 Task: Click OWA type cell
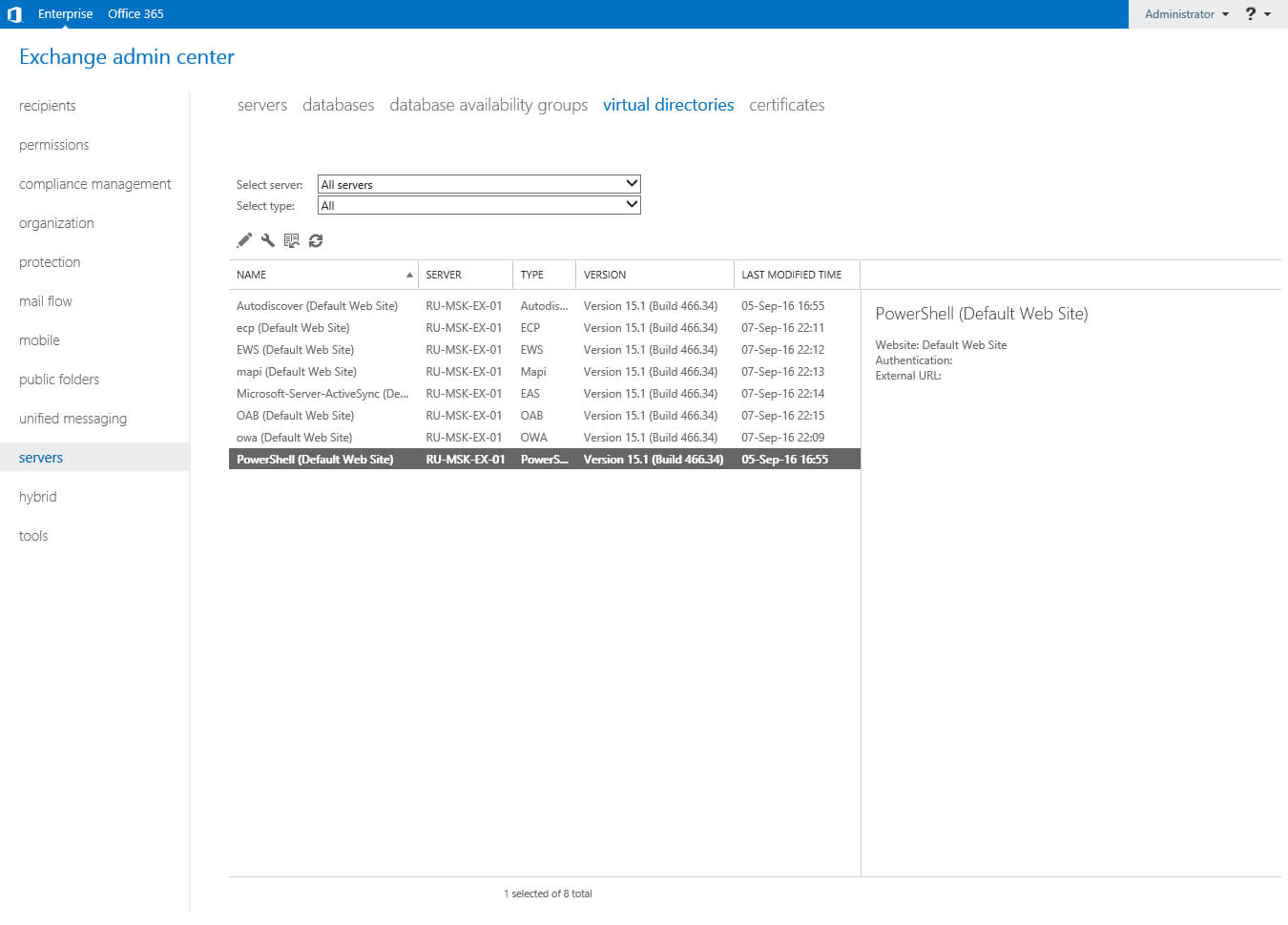pyautogui.click(x=534, y=438)
